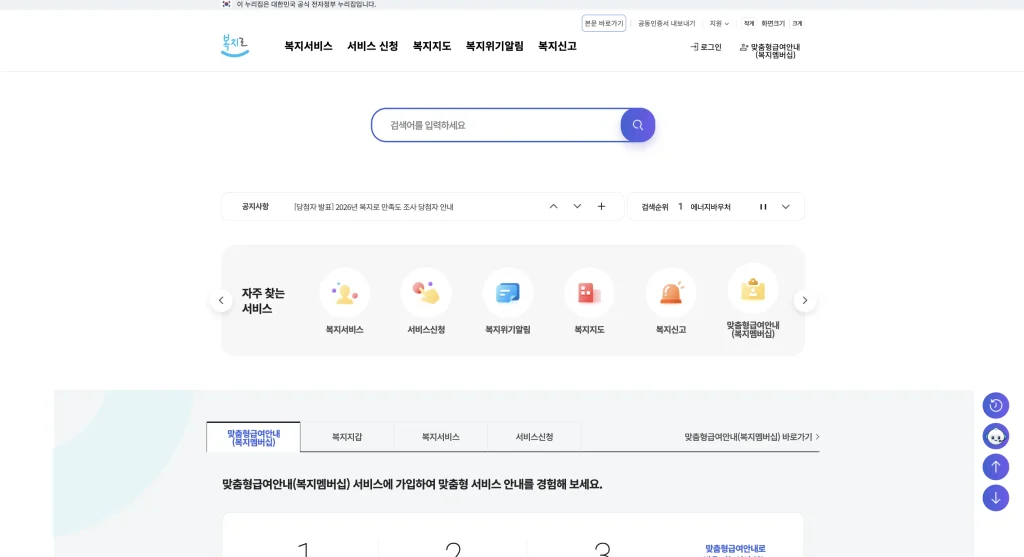Open the 지원 dropdown in top bar
The width and height of the screenshot is (1024, 557).
(x=719, y=24)
